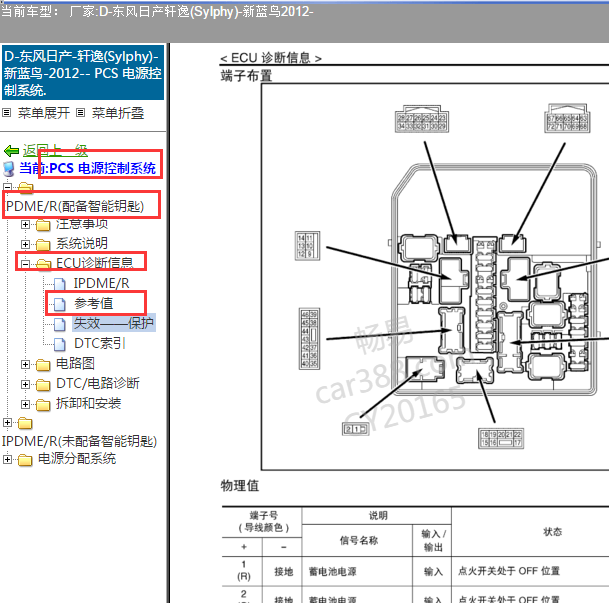This screenshot has width=609, height=603.
Task: Click the ECU诊断信息 open folder icon
Action: pyautogui.click(x=43, y=264)
